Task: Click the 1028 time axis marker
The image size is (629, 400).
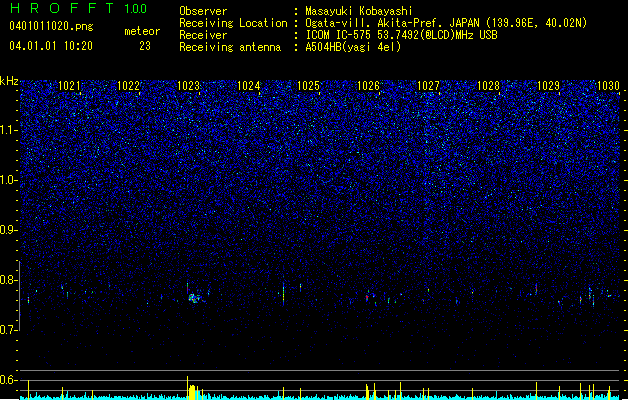Action: tap(488, 85)
